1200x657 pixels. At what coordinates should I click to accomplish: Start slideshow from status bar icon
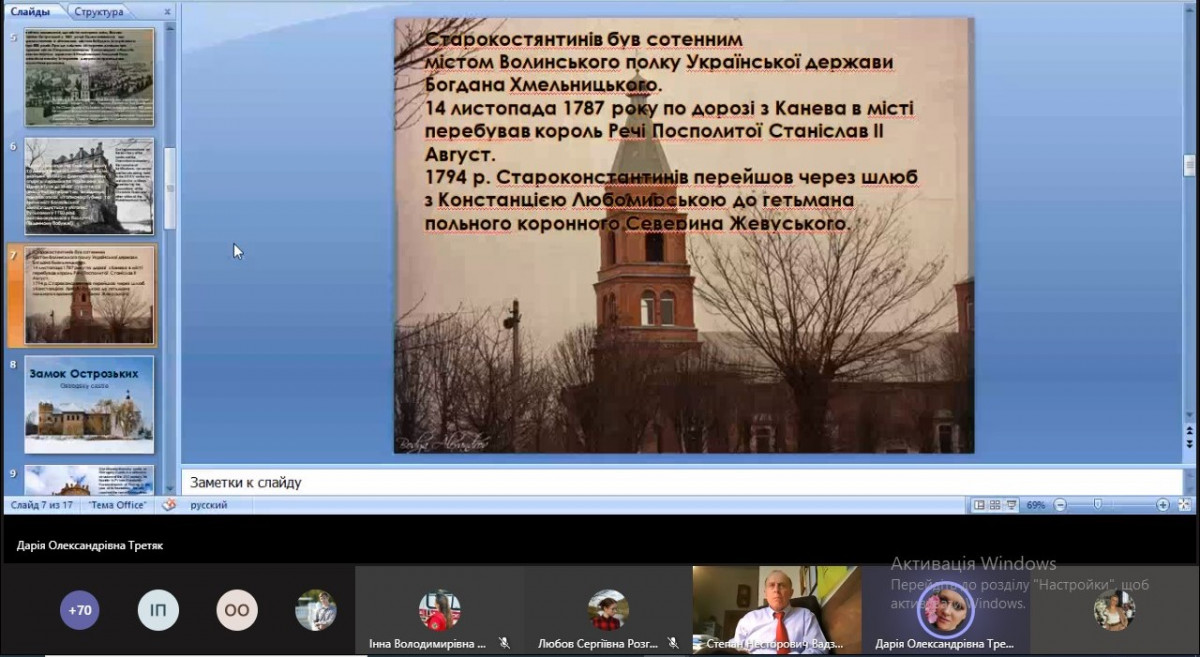1013,506
